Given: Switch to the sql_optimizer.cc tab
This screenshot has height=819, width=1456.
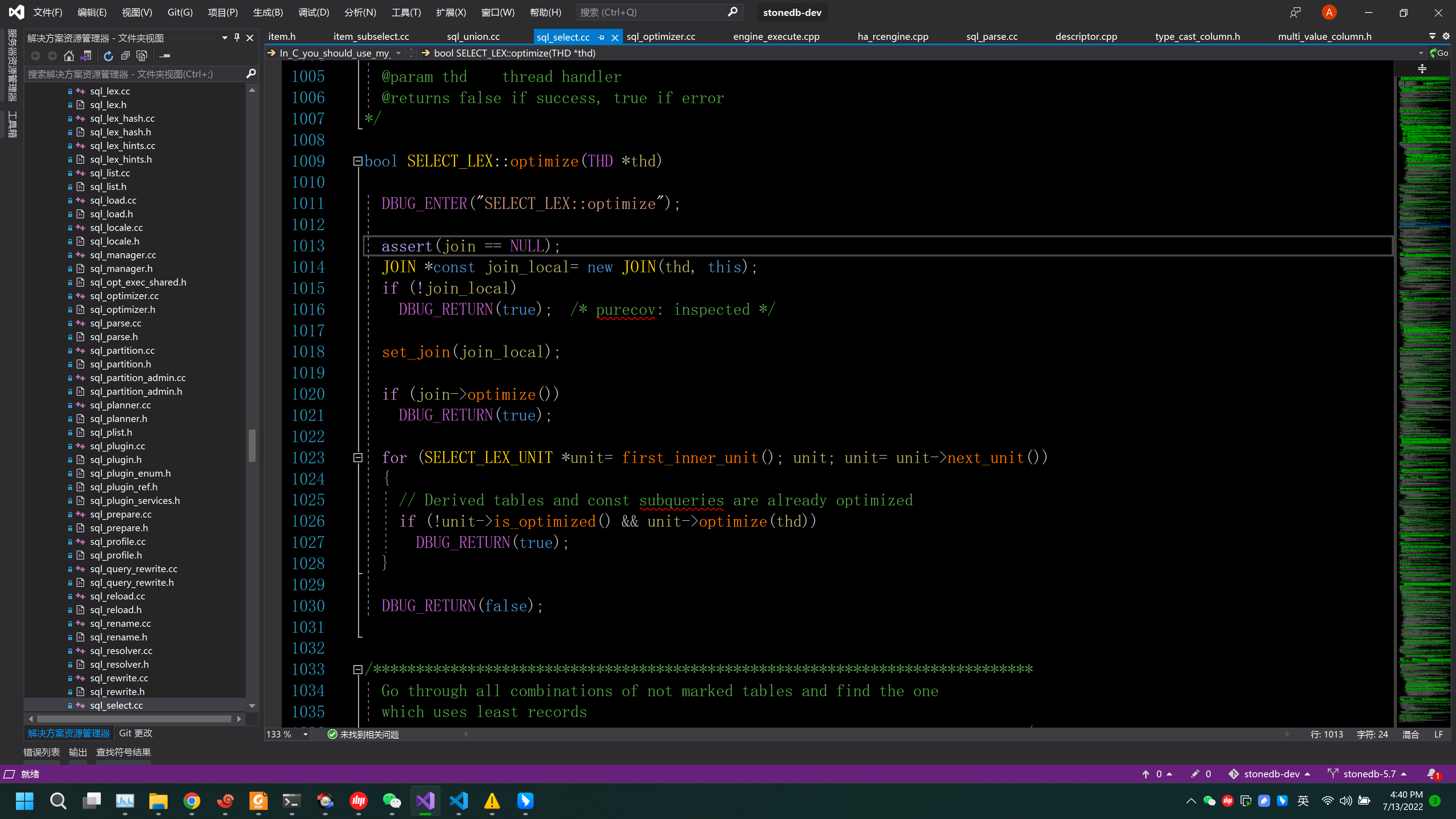Looking at the screenshot, I should [661, 37].
